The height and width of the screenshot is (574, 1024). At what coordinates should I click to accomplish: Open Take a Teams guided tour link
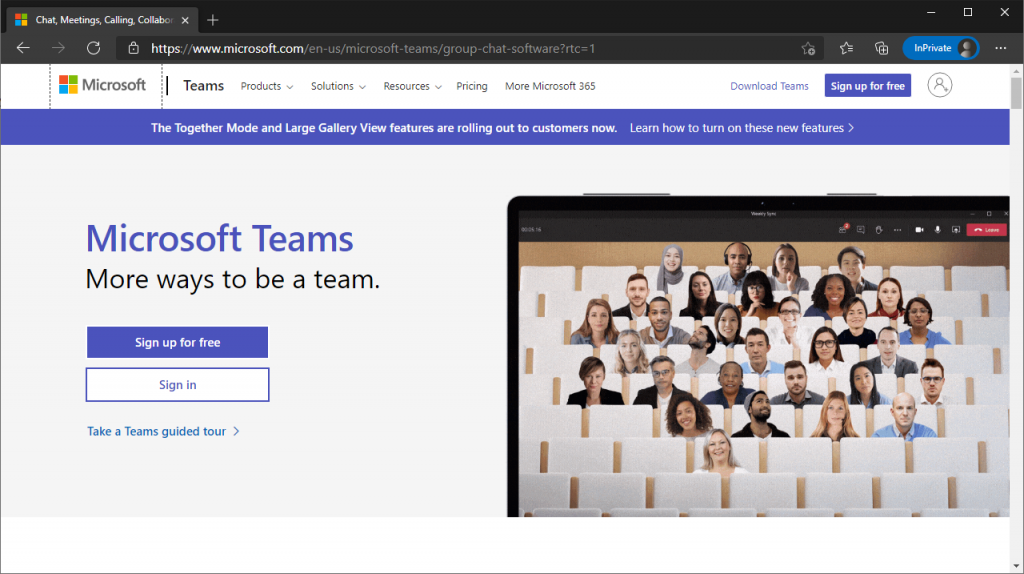(163, 431)
